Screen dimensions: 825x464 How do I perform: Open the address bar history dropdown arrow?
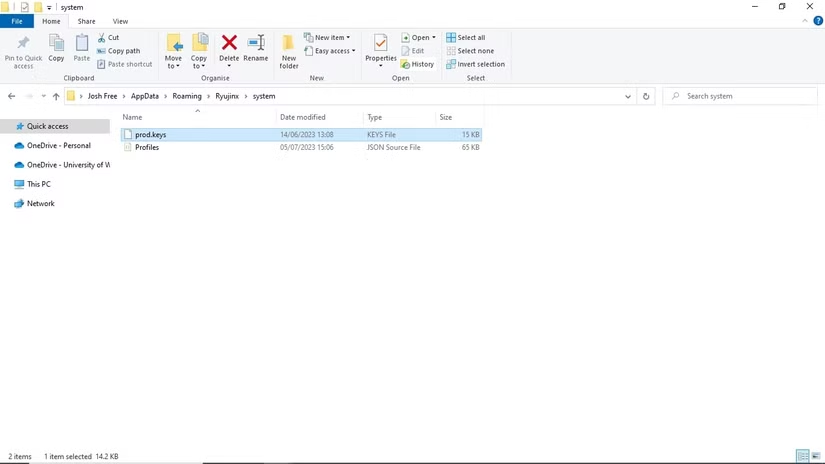pyautogui.click(x=628, y=96)
